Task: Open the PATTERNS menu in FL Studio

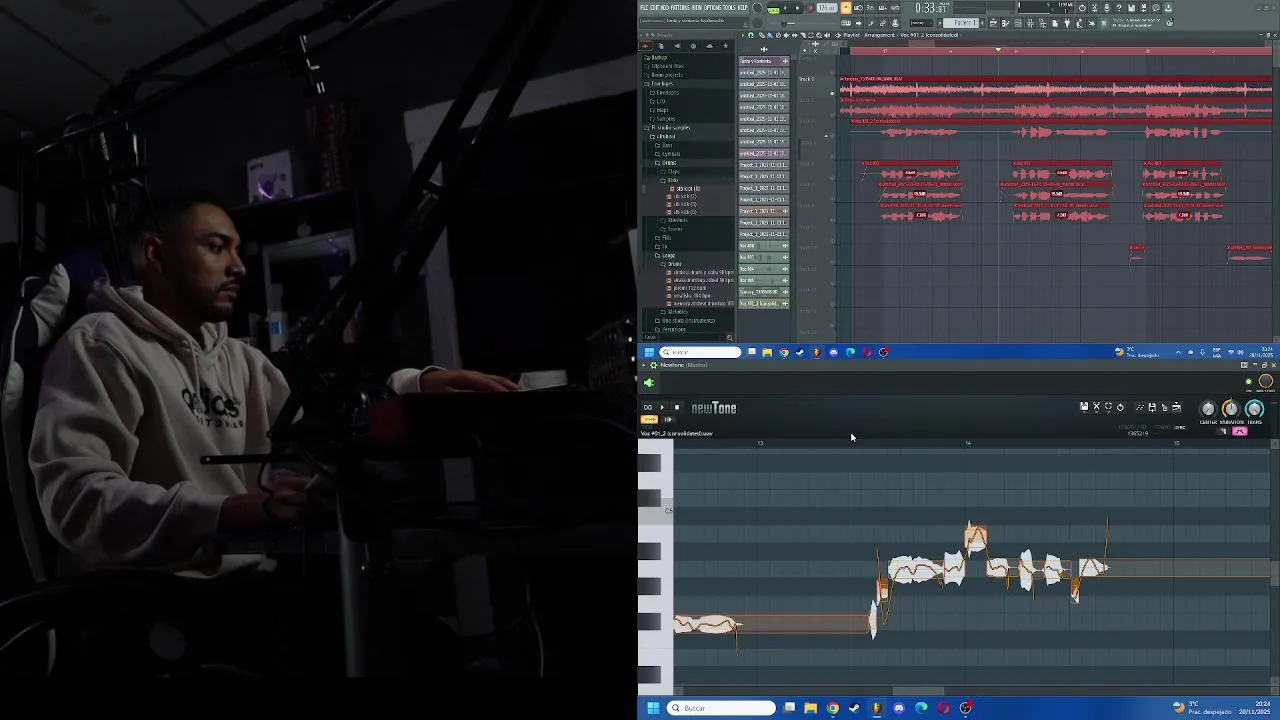Action: (680, 7)
